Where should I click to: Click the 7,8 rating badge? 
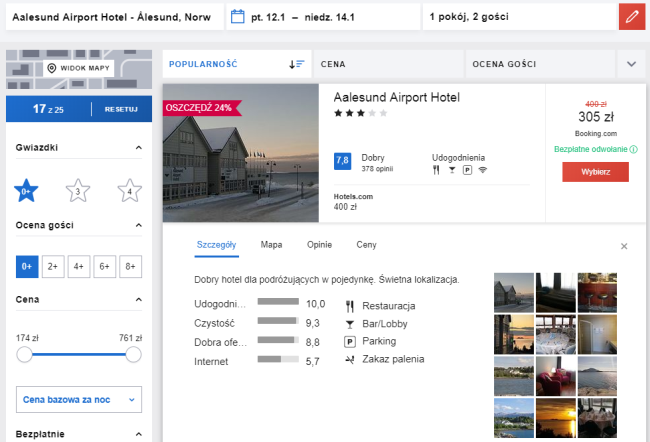pyautogui.click(x=342, y=161)
